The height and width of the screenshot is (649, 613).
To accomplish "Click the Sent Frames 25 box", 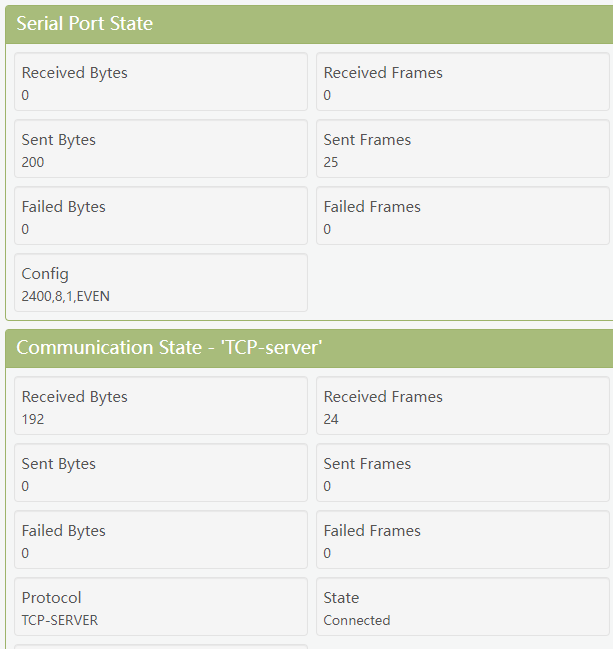I will click(463, 149).
